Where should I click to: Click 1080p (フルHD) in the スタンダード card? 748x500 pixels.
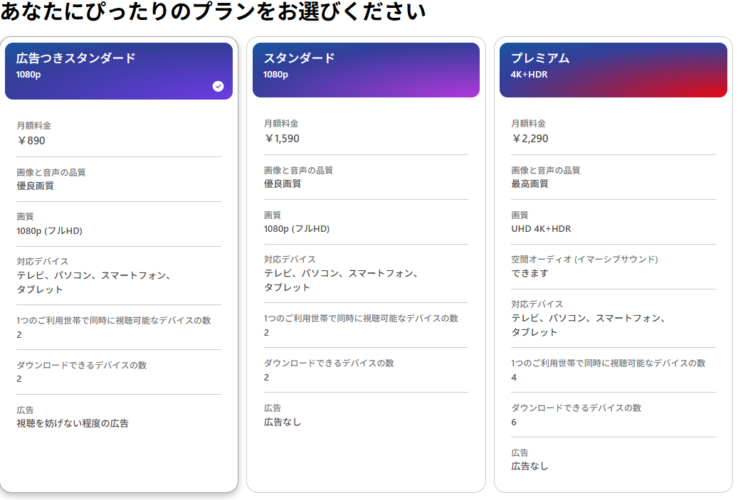297,229
